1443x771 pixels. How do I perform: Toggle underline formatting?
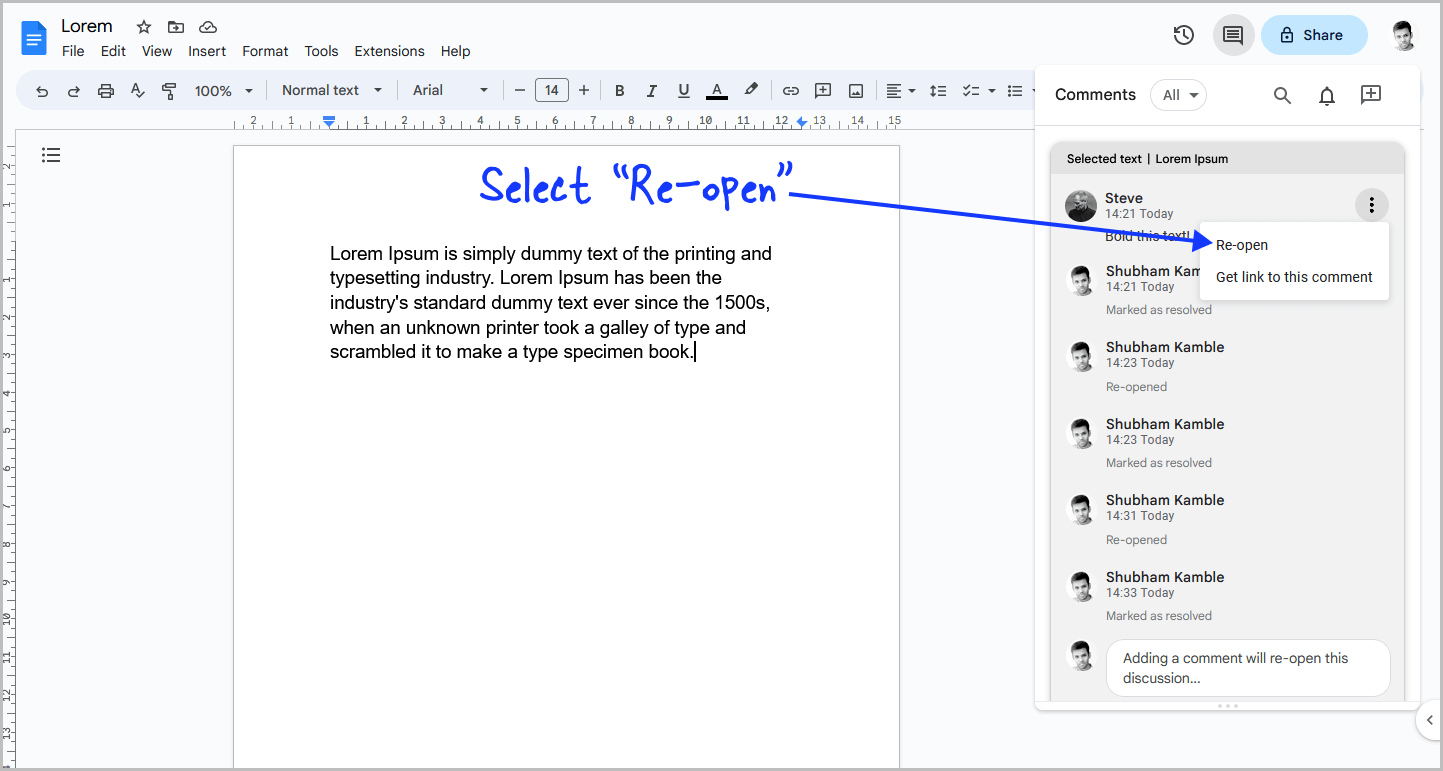tap(683, 90)
